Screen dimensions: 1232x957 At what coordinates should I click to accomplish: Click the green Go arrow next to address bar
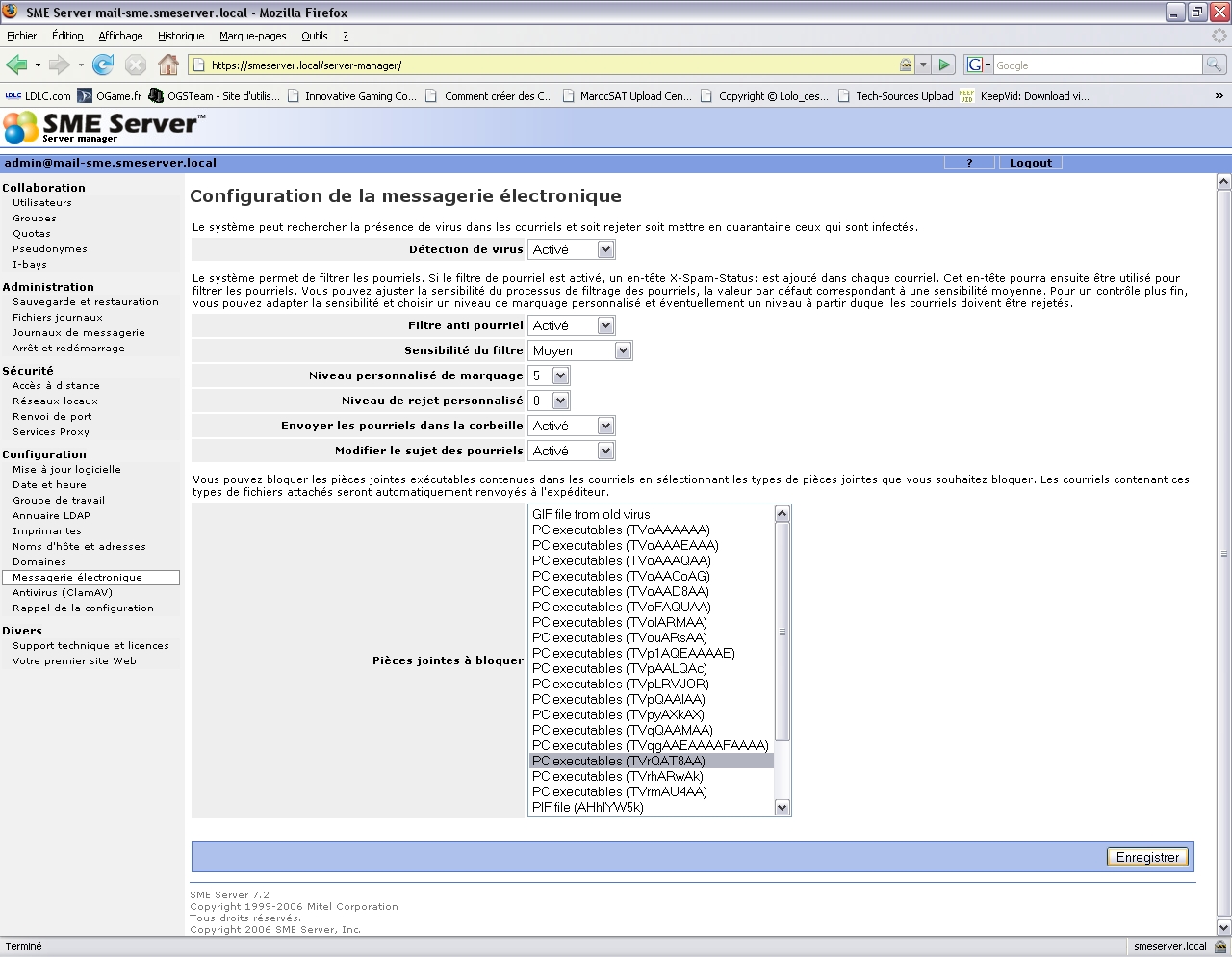coord(944,65)
